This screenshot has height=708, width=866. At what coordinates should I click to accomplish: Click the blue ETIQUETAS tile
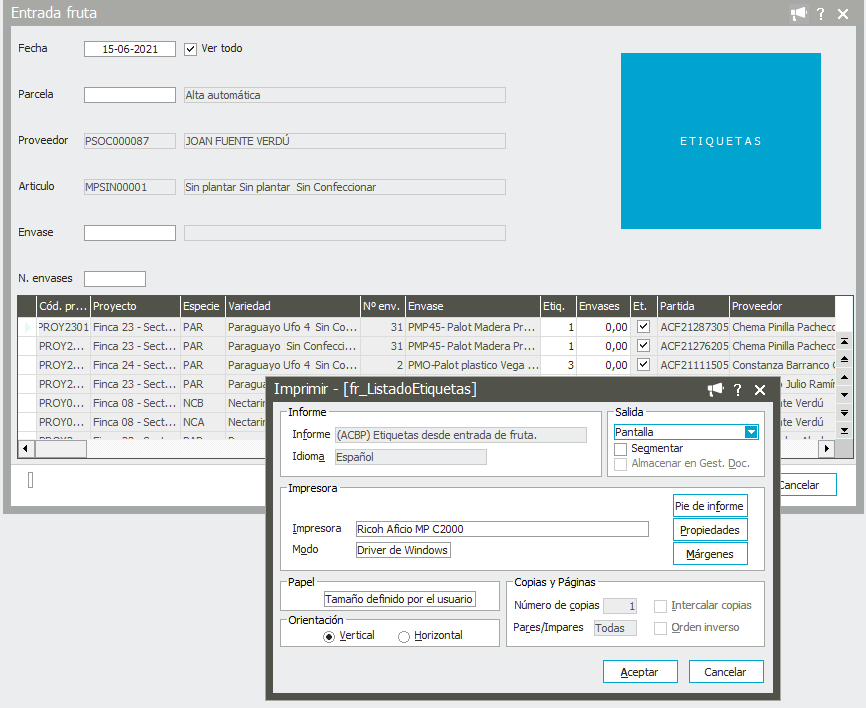point(720,141)
